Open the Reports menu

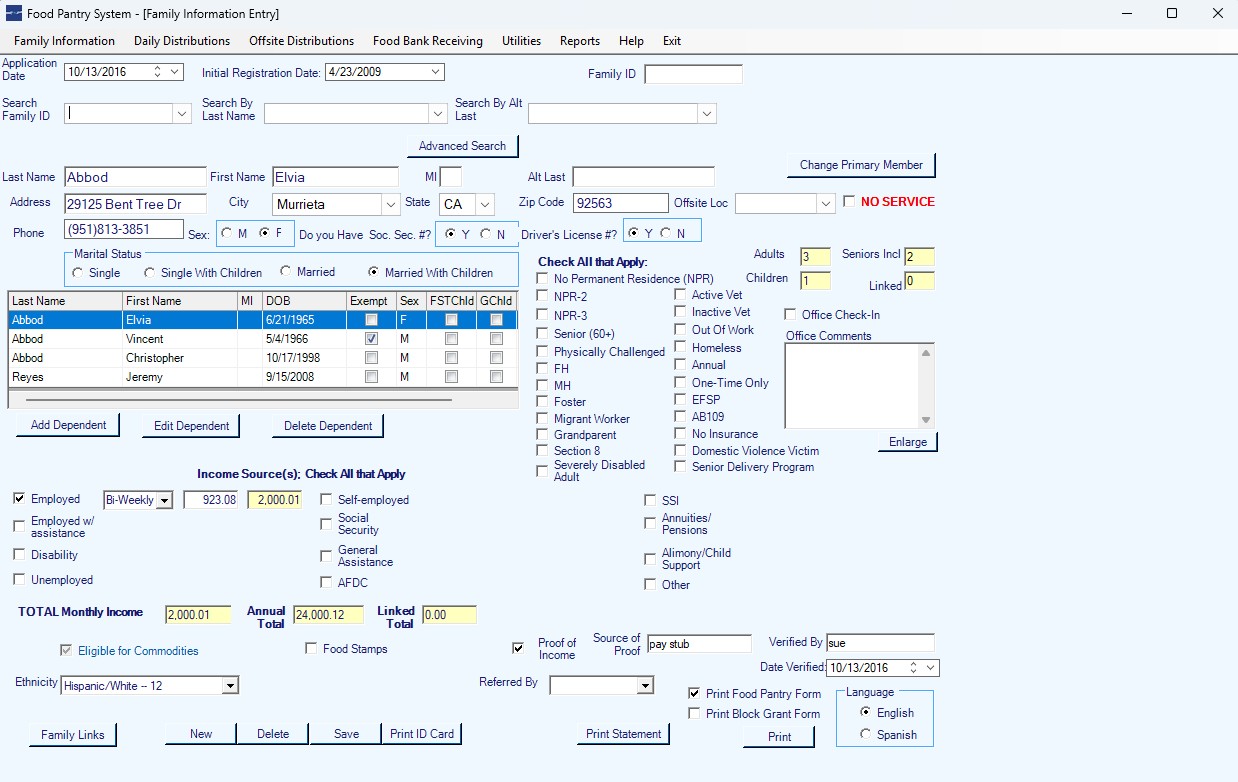580,41
